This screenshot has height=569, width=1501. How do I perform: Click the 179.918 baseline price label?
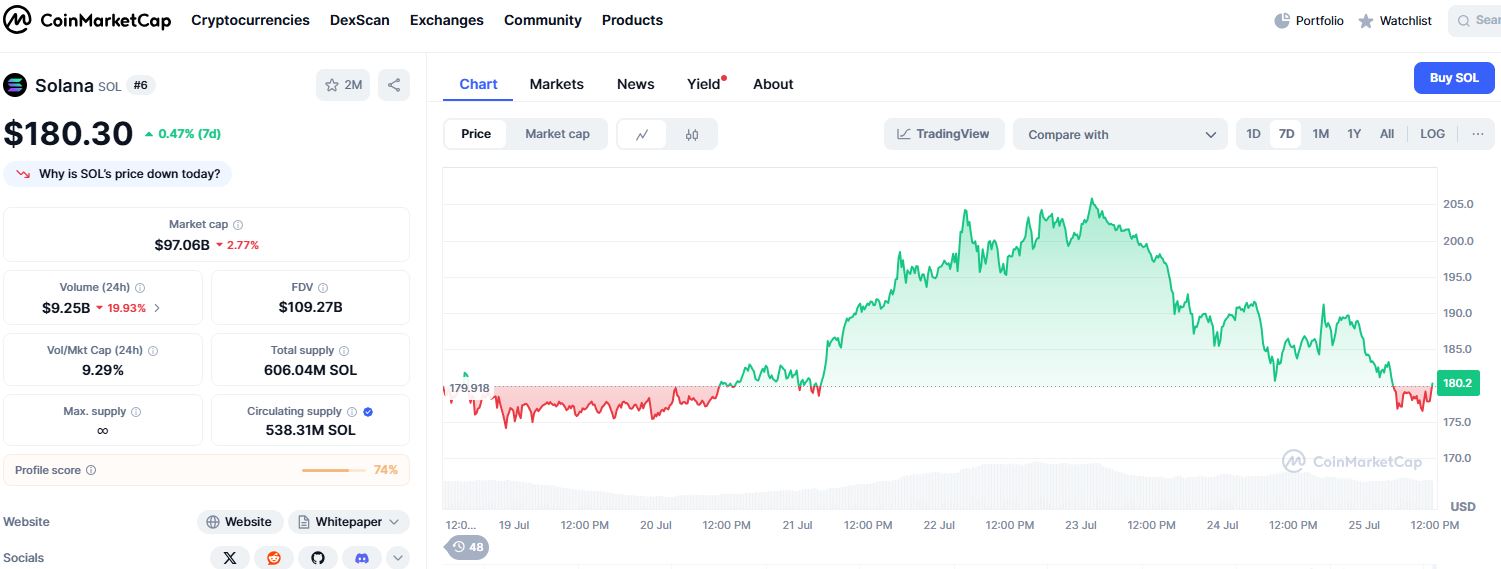[469, 388]
